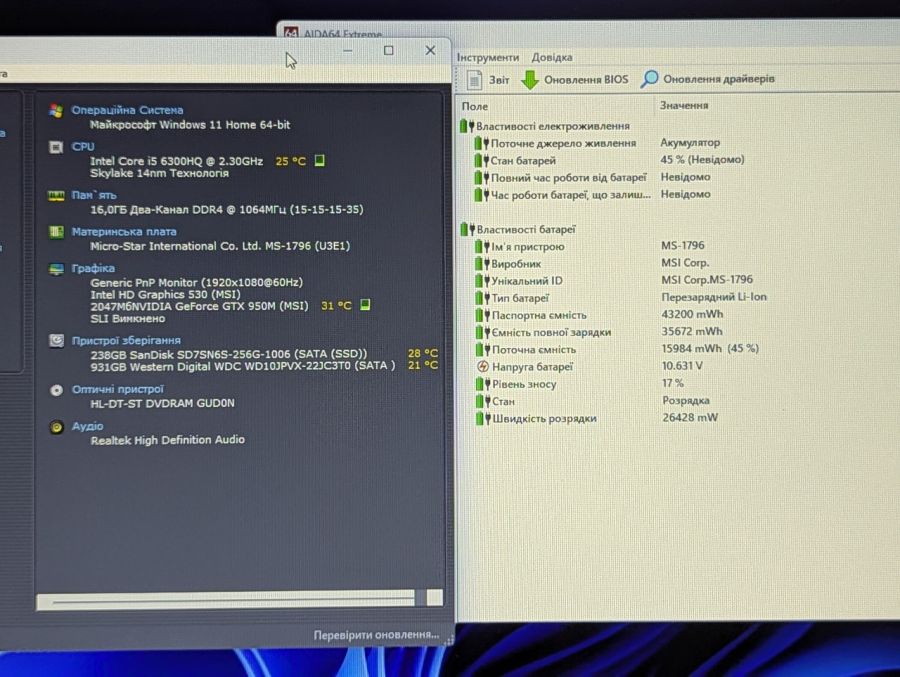Select the Ємність повної зарядки row
900x677 pixels.
click(x=600, y=332)
